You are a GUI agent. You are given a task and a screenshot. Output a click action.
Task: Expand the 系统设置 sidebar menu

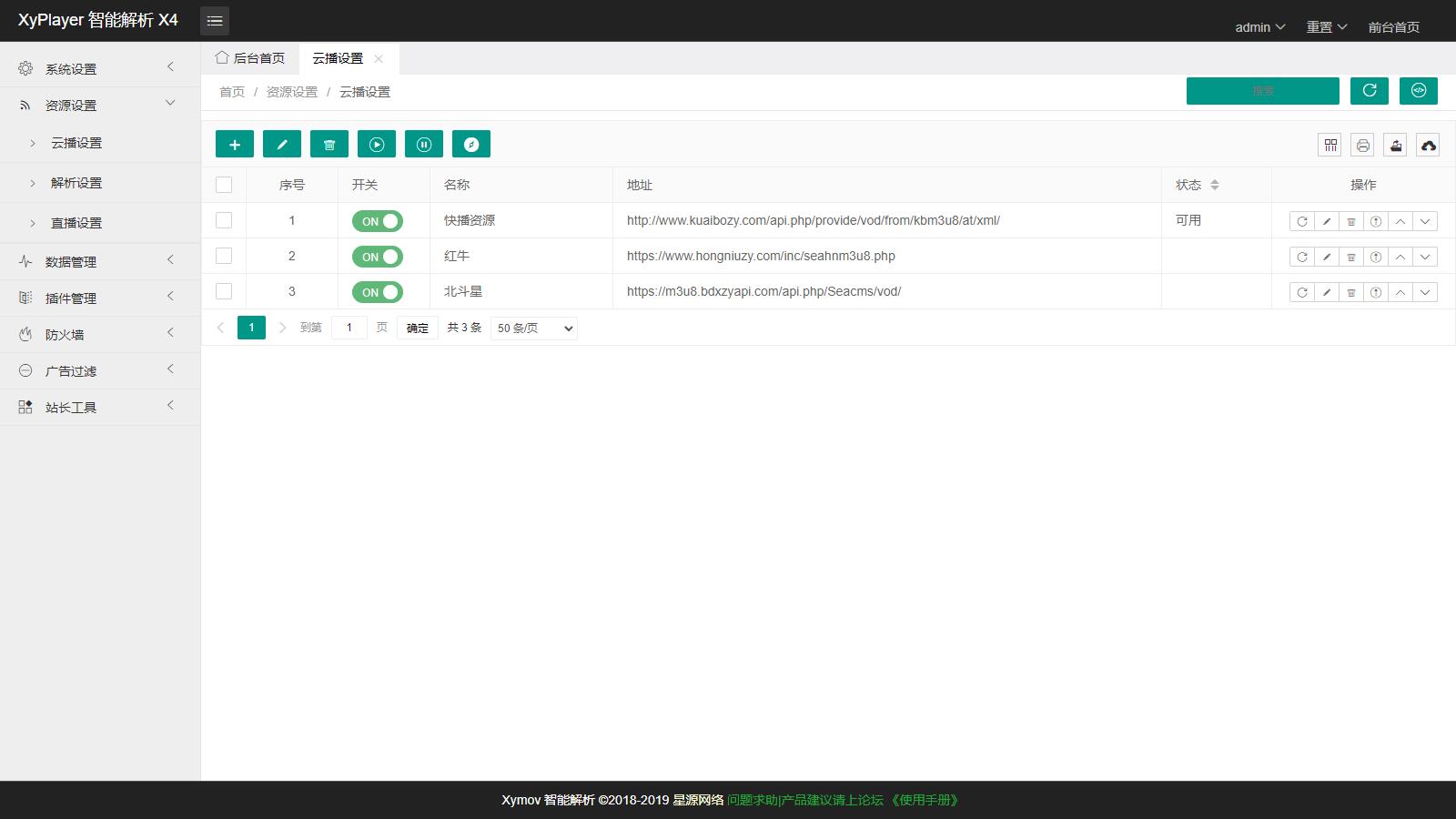click(98, 68)
